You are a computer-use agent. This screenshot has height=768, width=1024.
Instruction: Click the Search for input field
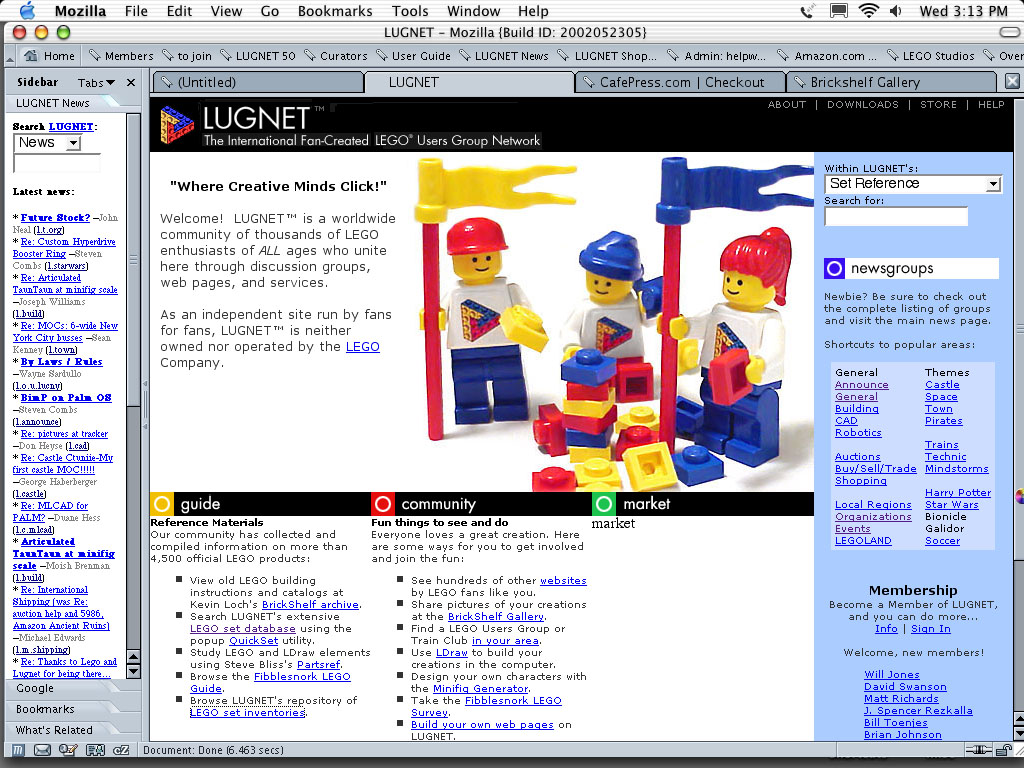(896, 217)
